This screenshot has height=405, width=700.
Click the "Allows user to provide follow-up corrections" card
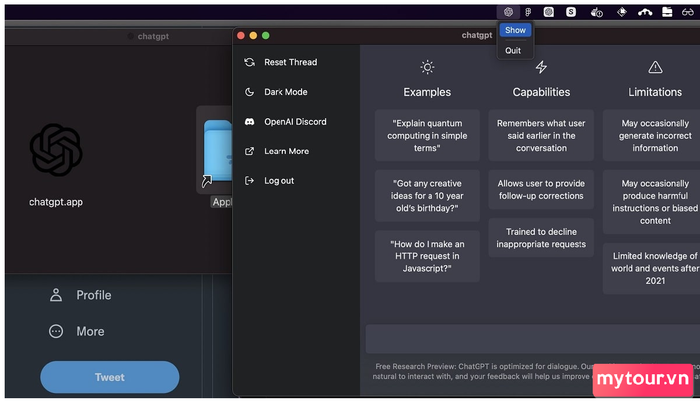click(541, 189)
